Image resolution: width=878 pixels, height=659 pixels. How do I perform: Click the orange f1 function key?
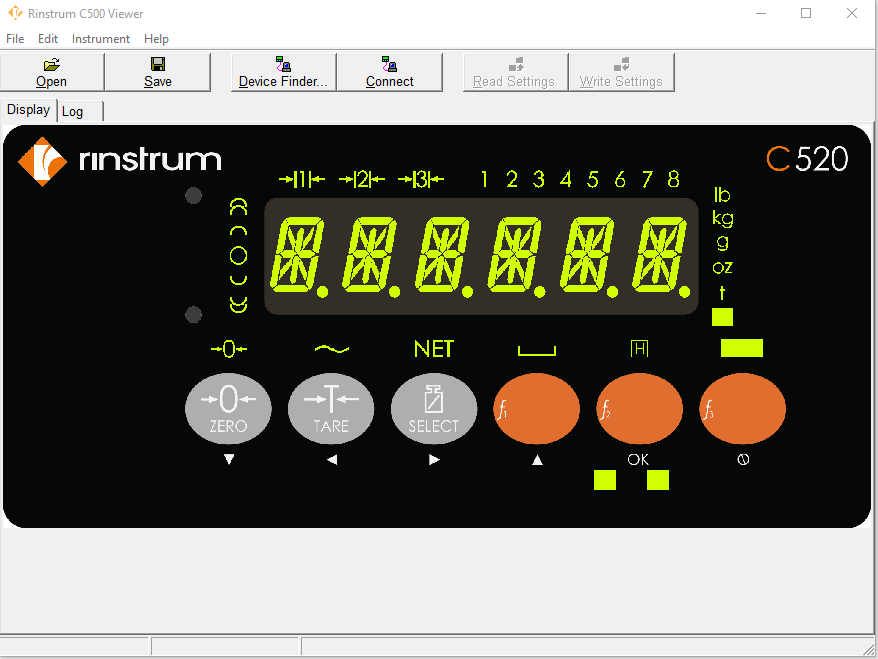click(536, 409)
